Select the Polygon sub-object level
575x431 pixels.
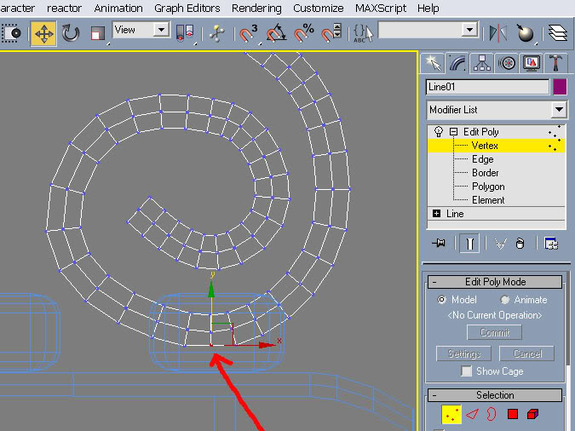[488, 186]
